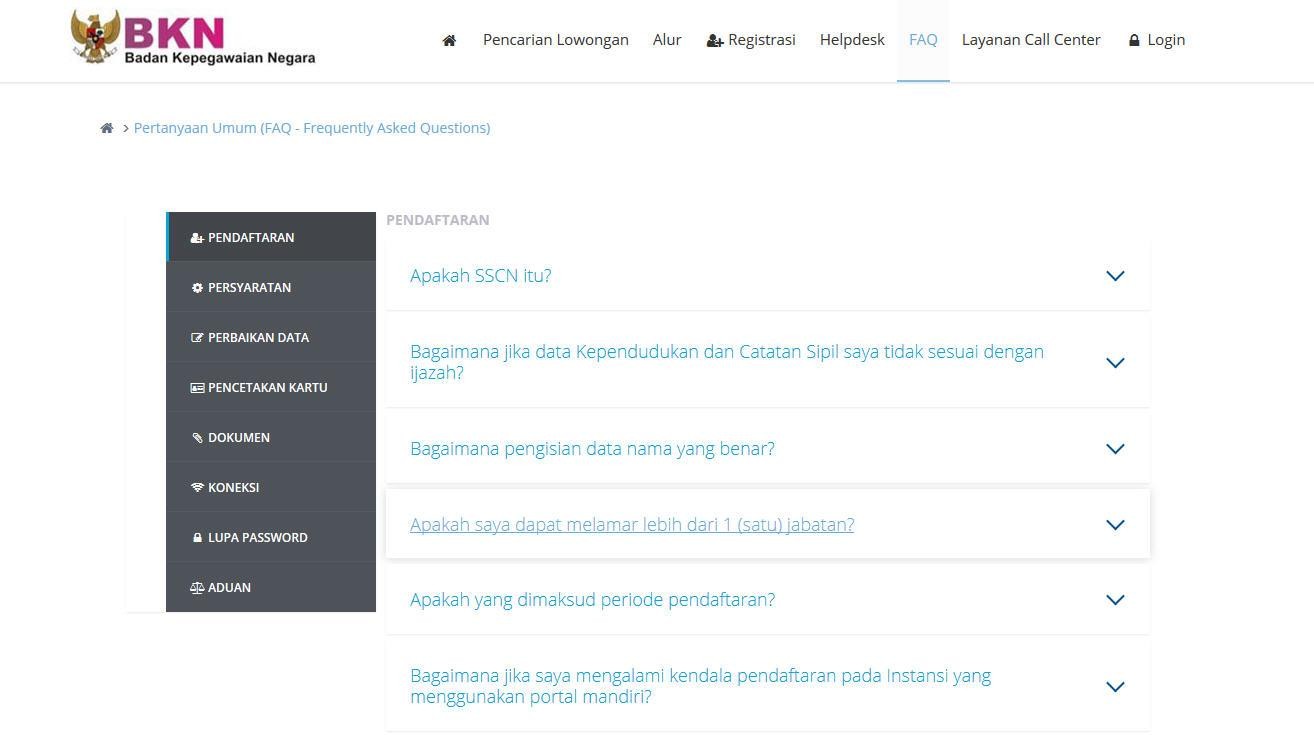Click the Lupa Password lock icon
The width and height of the screenshot is (1314, 735).
pyautogui.click(x=197, y=538)
